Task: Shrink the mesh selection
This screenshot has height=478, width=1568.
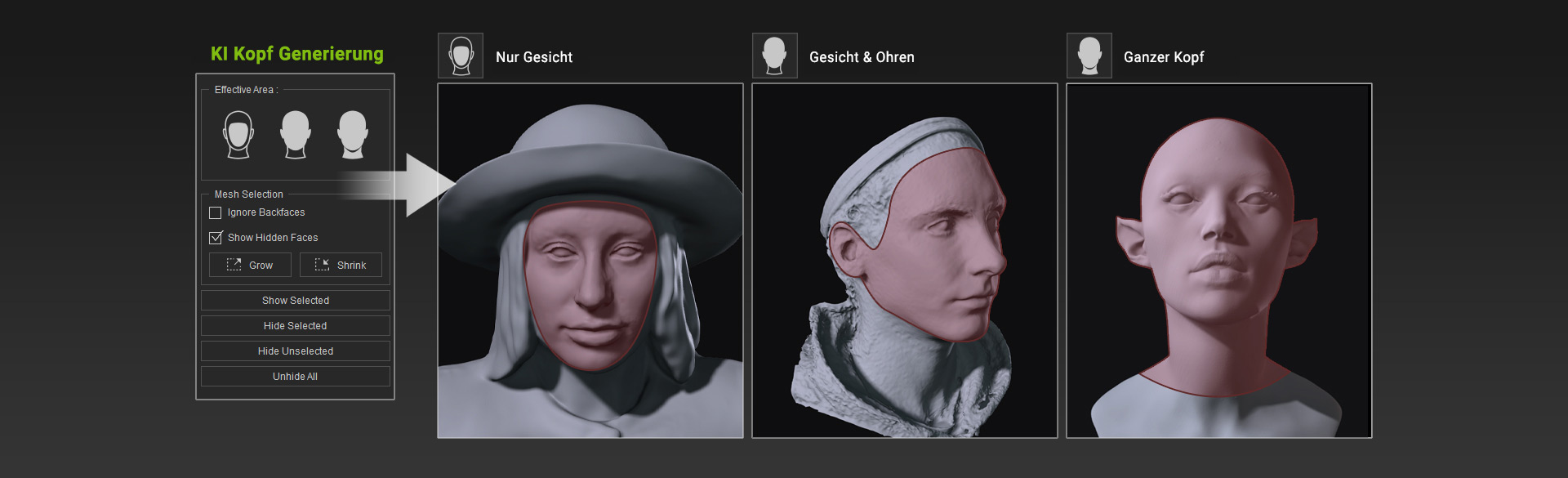Action: click(341, 265)
